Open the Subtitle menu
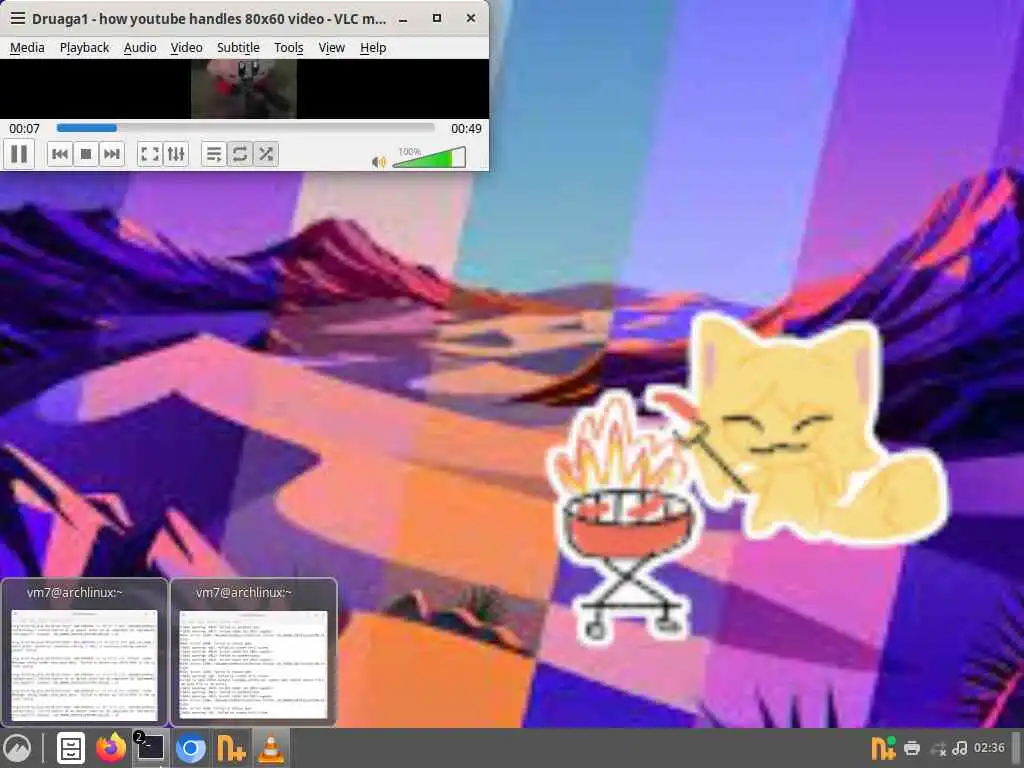Screen dimensions: 1024x768 point(238,48)
